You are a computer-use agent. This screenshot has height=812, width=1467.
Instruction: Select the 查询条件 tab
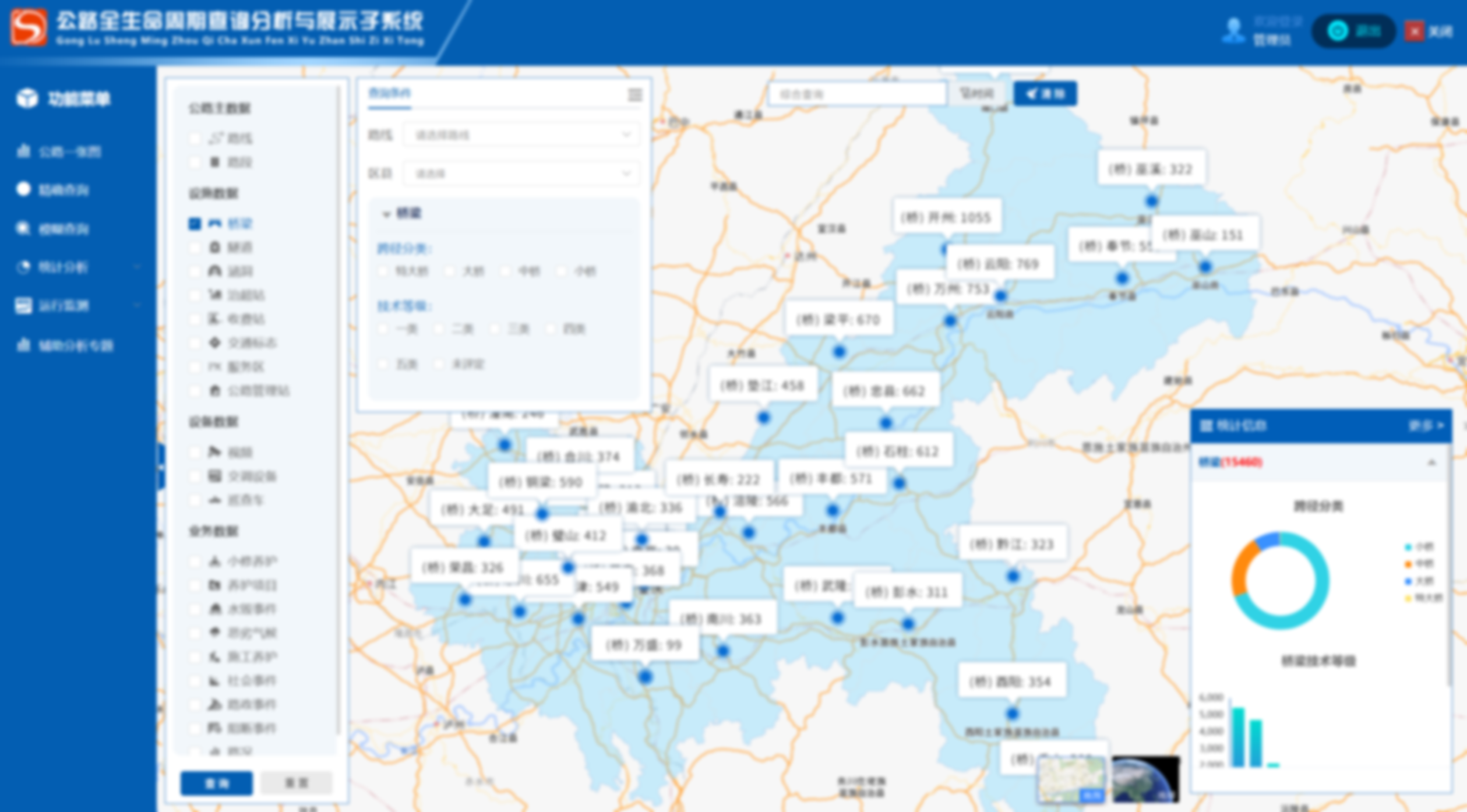pyautogui.click(x=389, y=93)
